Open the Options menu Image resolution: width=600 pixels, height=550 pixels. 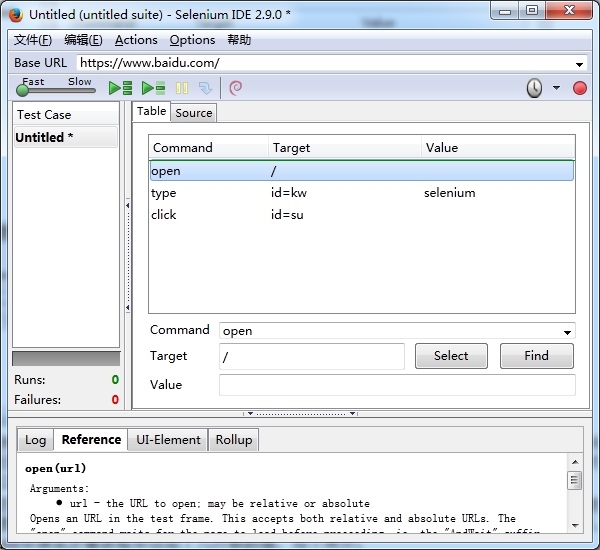point(192,40)
